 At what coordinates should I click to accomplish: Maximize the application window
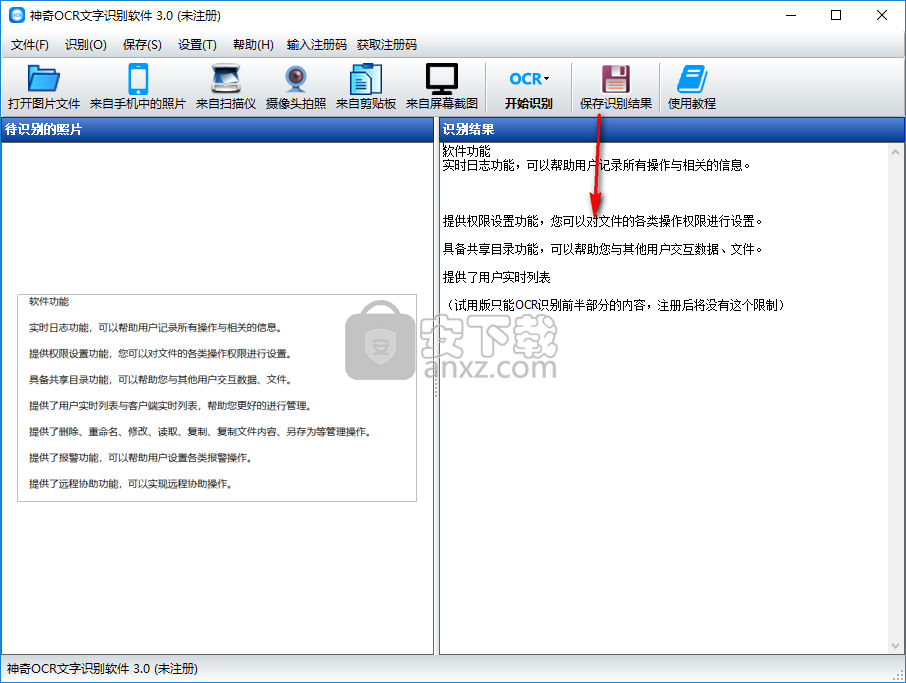(x=836, y=15)
